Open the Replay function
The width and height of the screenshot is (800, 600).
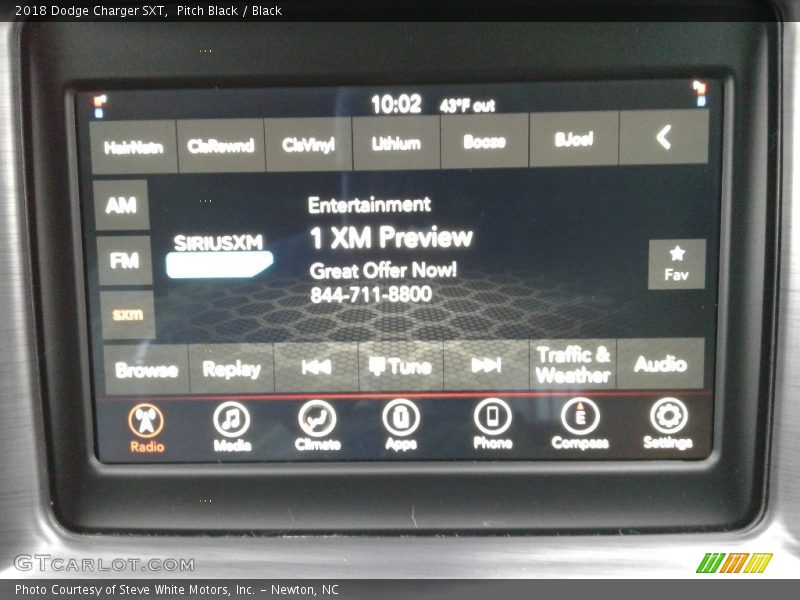(231, 368)
